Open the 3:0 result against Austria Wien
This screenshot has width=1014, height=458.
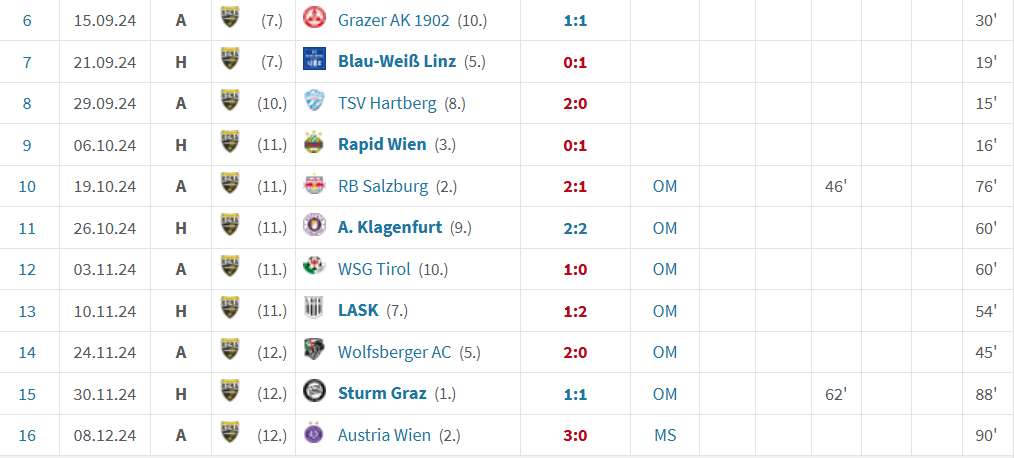(575, 435)
